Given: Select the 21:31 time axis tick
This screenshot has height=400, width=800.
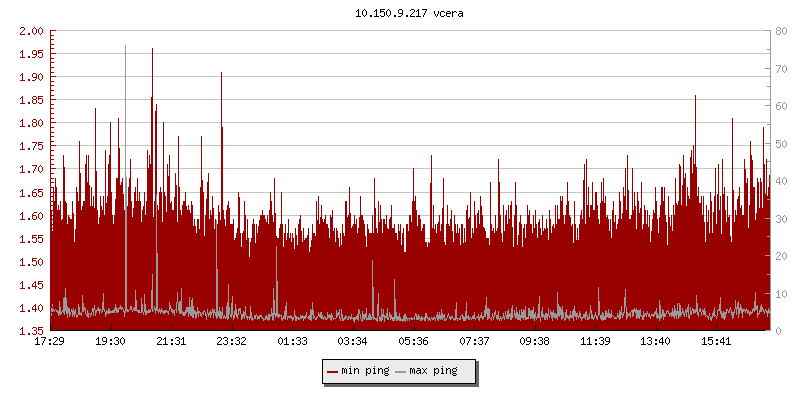Looking at the screenshot, I should (171, 341).
